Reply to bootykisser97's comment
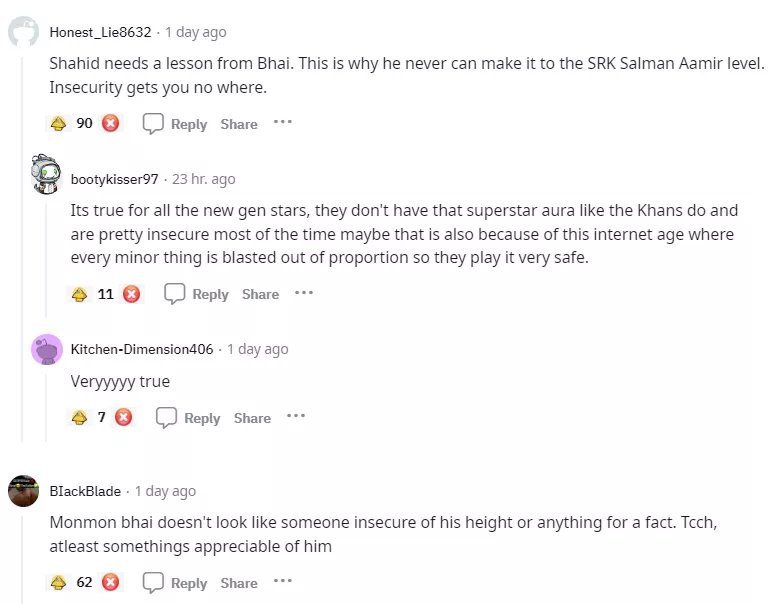Image resolution: width=769 pixels, height=604 pixels. coord(197,294)
